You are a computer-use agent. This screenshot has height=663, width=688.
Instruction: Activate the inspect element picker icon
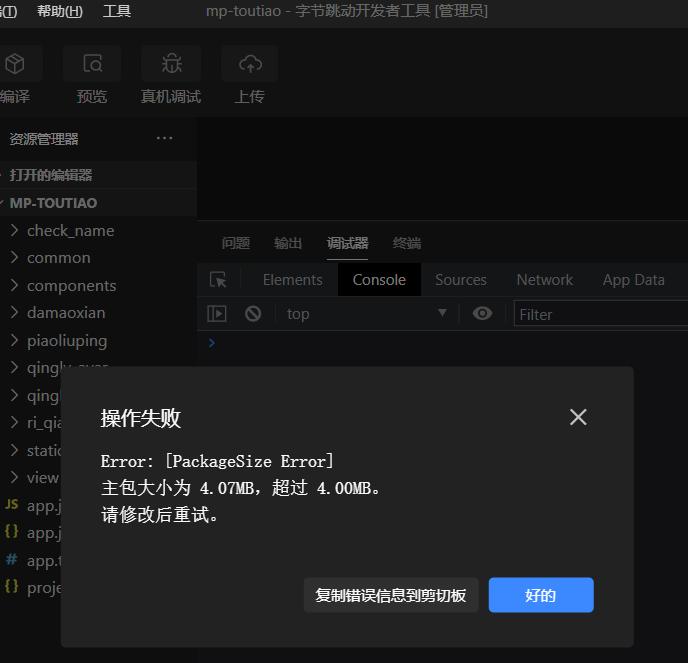pos(218,280)
